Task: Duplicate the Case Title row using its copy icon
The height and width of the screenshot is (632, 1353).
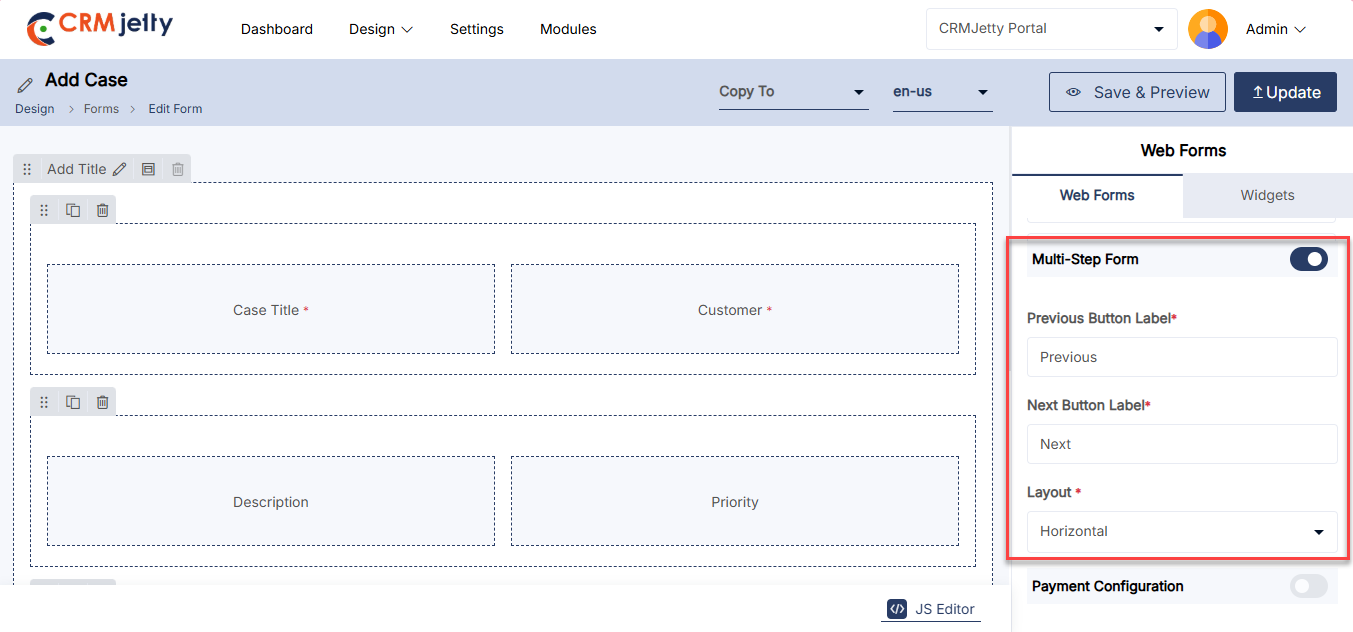Action: point(73,210)
